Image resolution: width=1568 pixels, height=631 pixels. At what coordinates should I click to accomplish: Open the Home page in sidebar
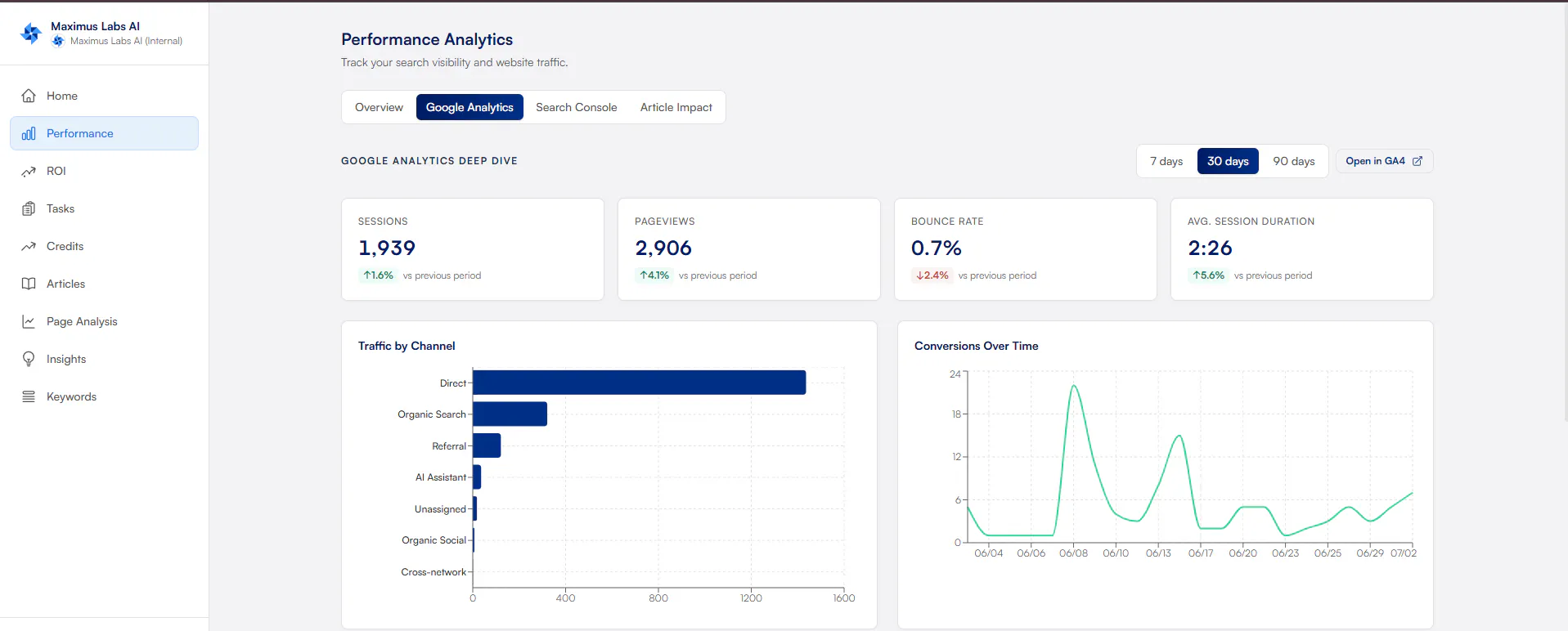pos(104,96)
